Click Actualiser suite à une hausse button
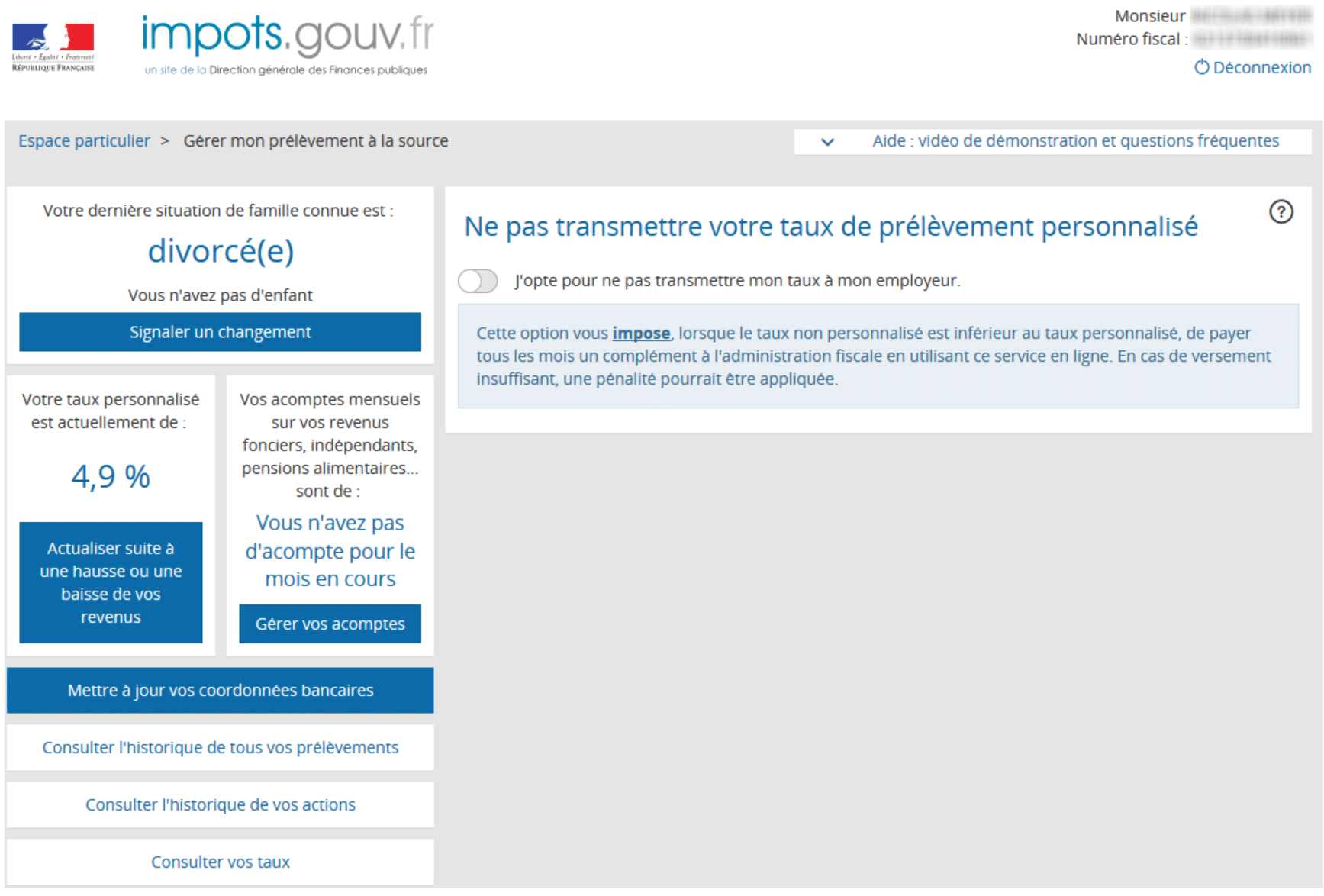 tap(111, 582)
